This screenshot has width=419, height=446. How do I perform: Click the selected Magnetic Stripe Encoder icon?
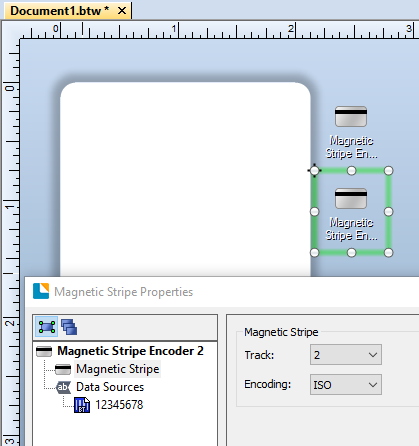click(x=351, y=199)
